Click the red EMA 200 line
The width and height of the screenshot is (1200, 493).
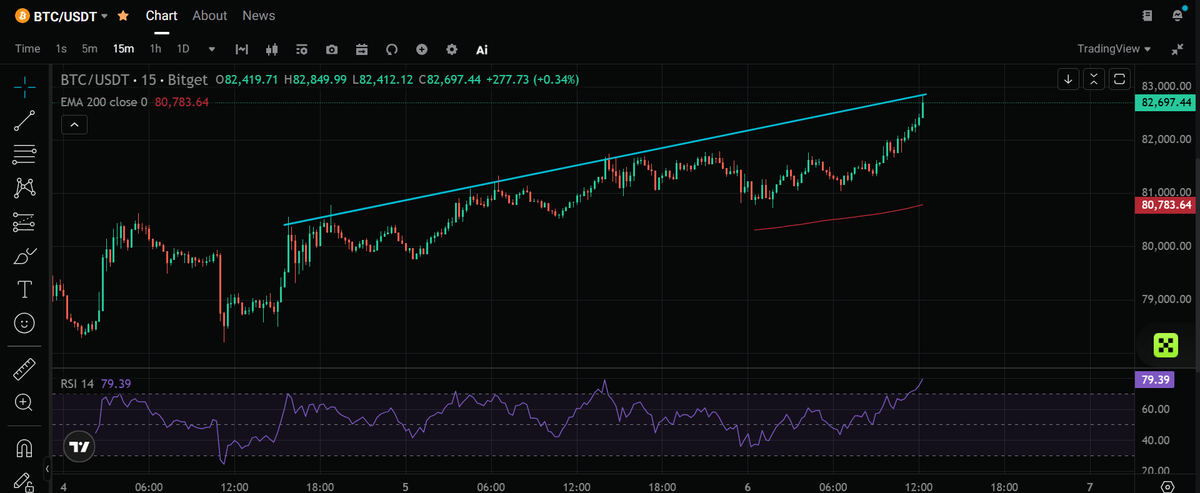click(838, 217)
